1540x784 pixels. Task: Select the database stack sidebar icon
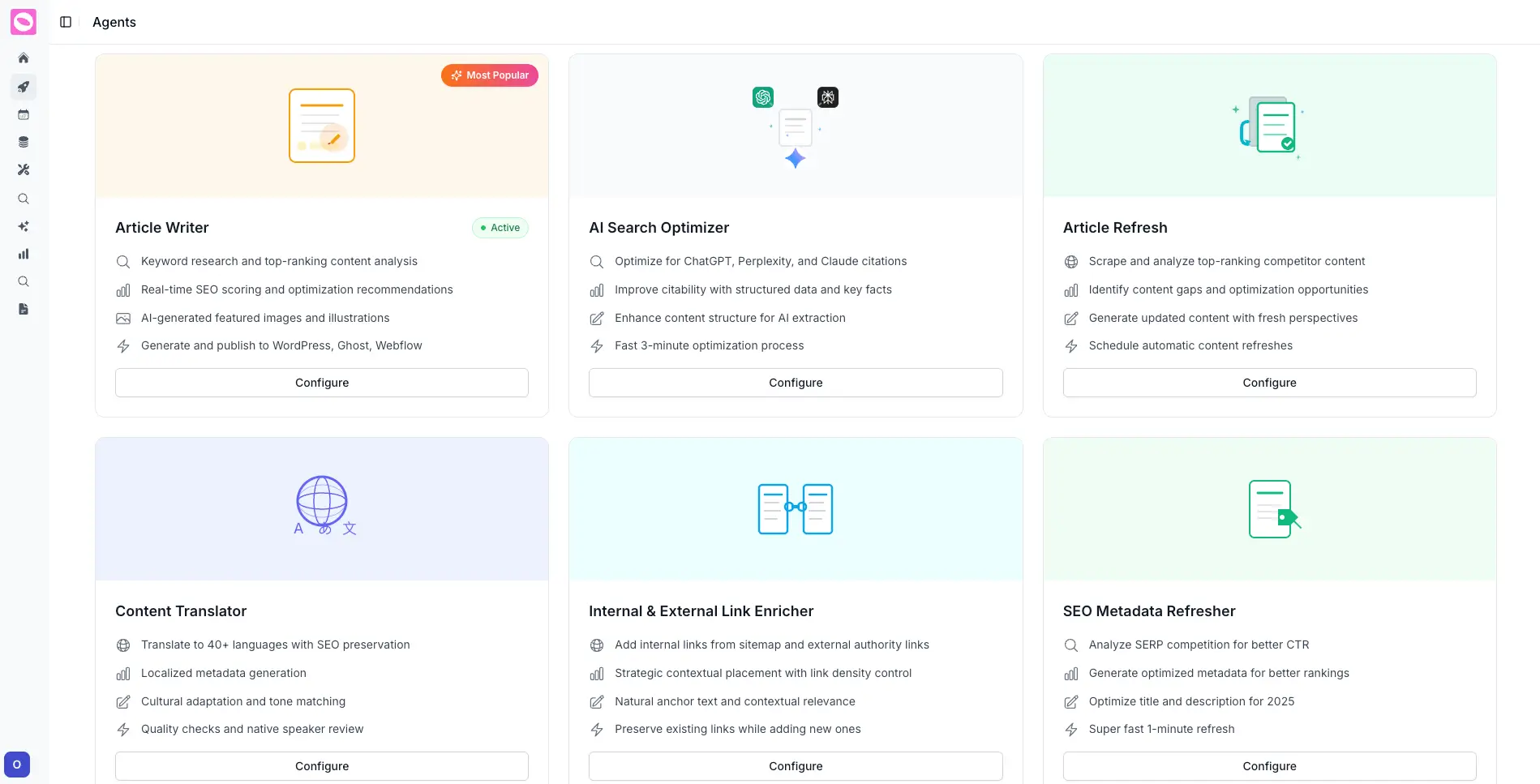tap(24, 143)
